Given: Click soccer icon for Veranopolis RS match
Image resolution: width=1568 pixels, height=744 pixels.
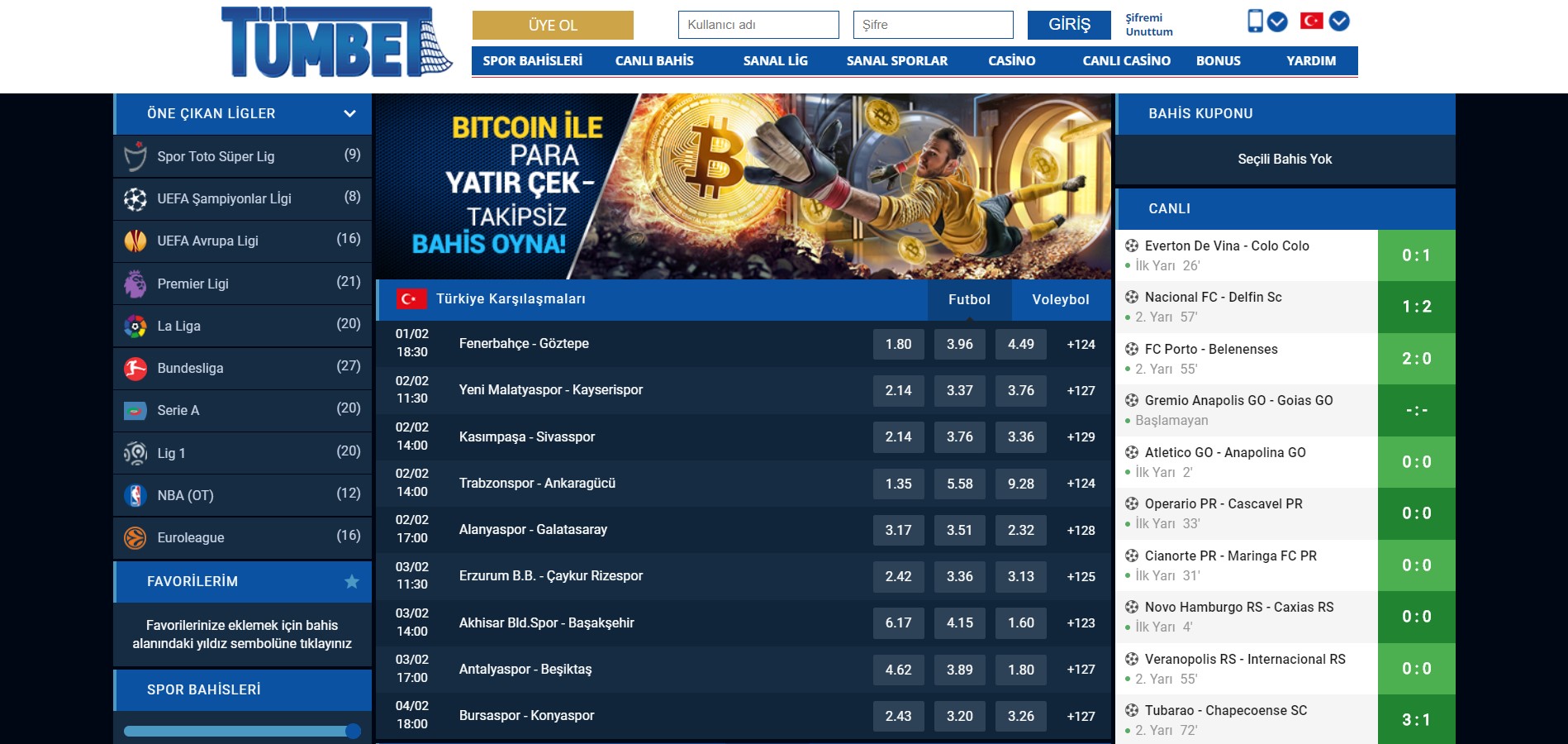Looking at the screenshot, I should [x=1132, y=659].
